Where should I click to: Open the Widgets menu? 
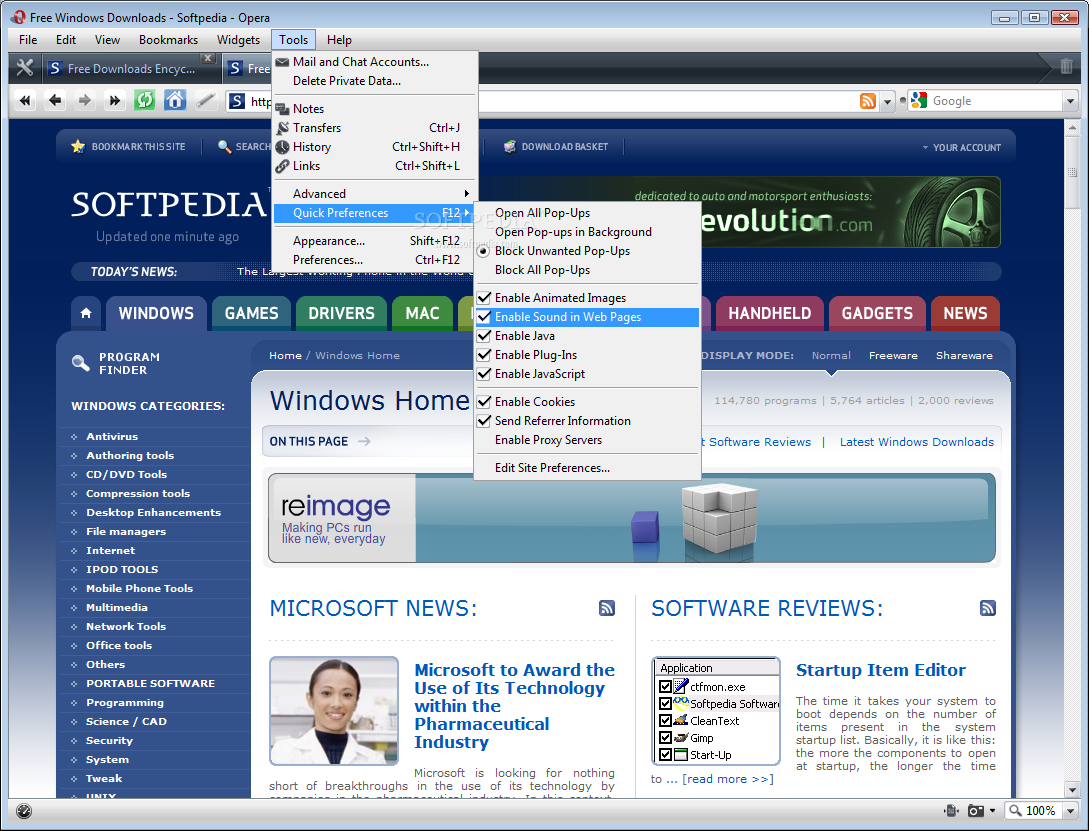click(238, 40)
